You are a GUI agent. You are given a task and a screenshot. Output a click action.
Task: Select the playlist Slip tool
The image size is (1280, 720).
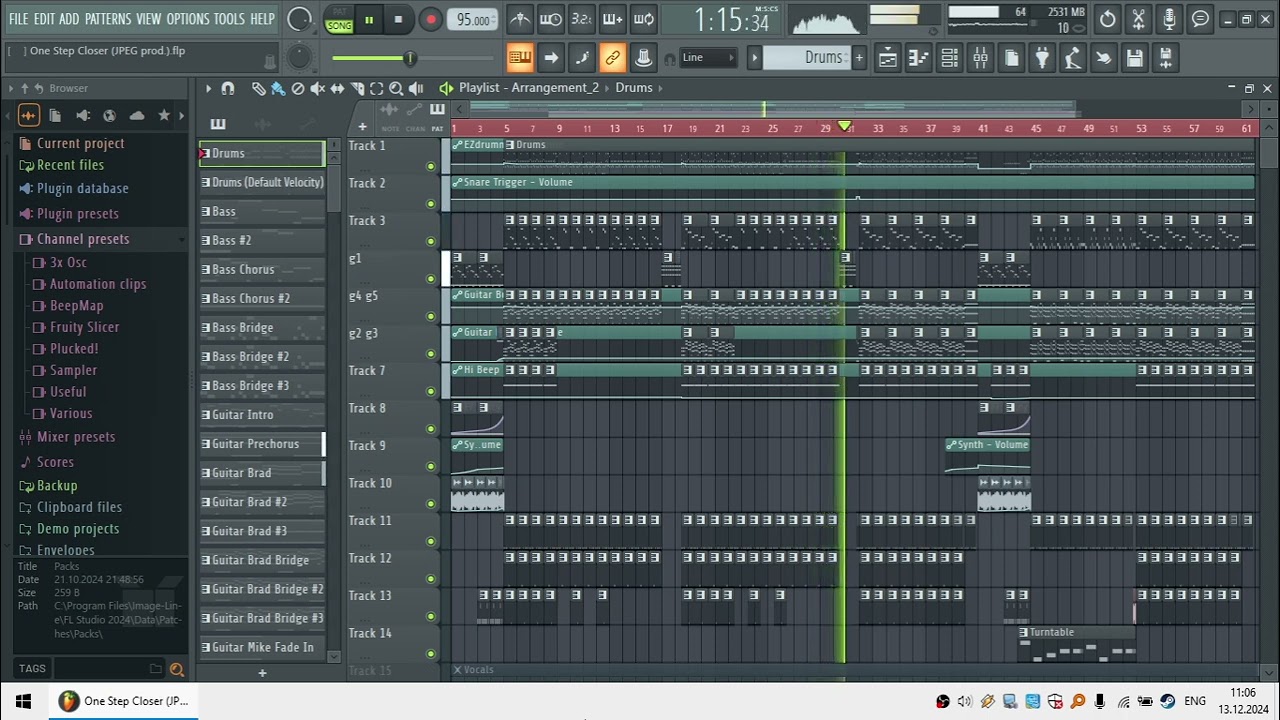click(337, 88)
